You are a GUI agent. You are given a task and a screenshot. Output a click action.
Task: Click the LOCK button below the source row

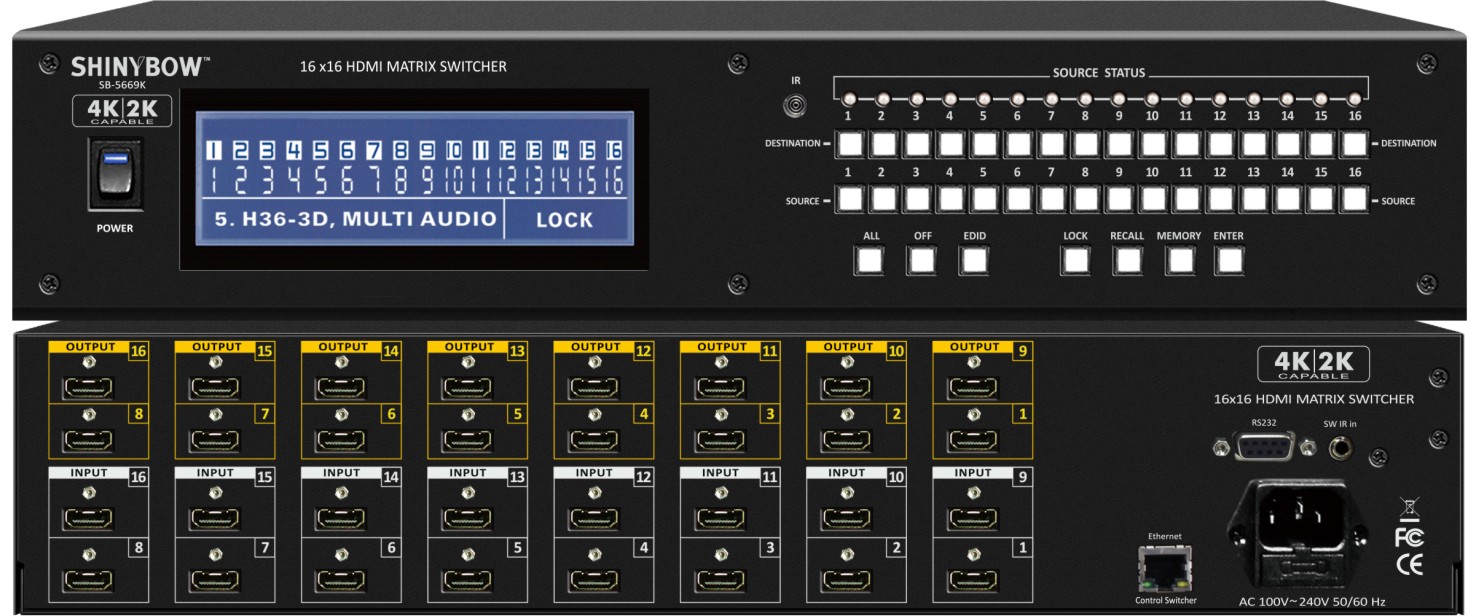click(x=1076, y=260)
